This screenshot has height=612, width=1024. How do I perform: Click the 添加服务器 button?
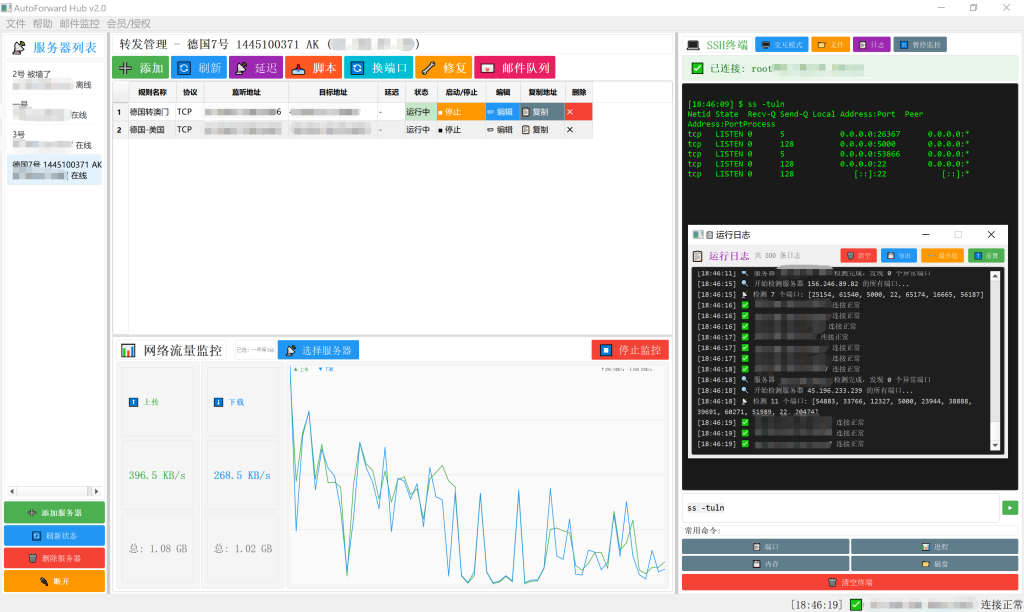[55, 513]
